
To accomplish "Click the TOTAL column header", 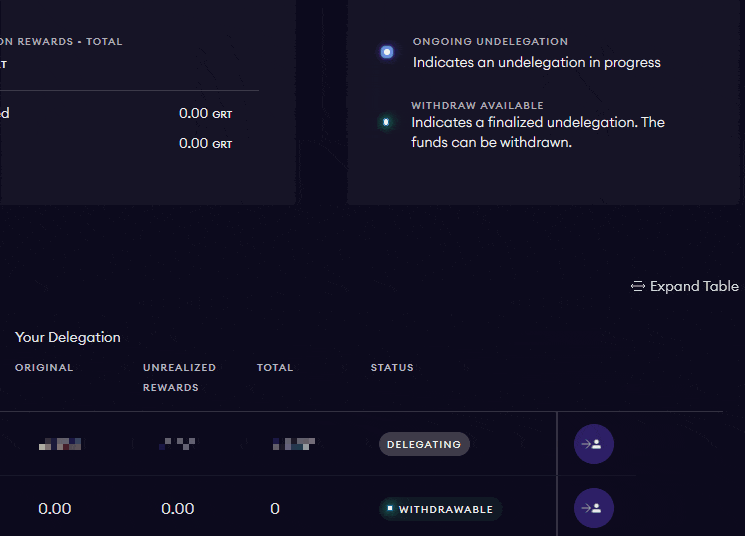I will click(x=275, y=367).
